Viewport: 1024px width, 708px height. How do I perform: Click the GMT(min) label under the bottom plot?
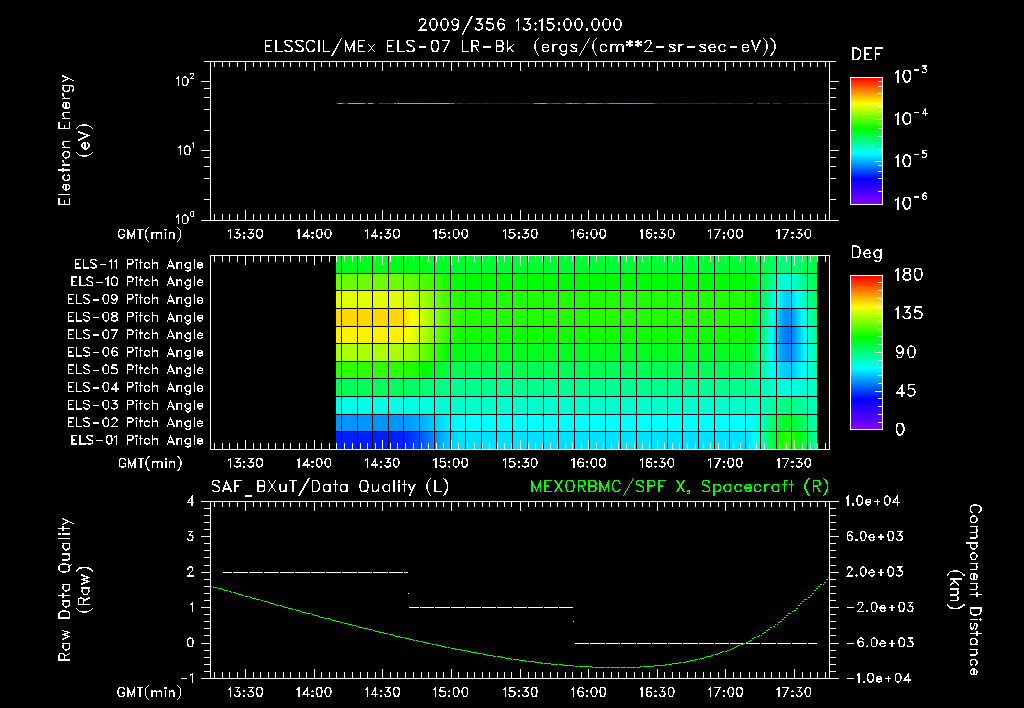coord(150,693)
